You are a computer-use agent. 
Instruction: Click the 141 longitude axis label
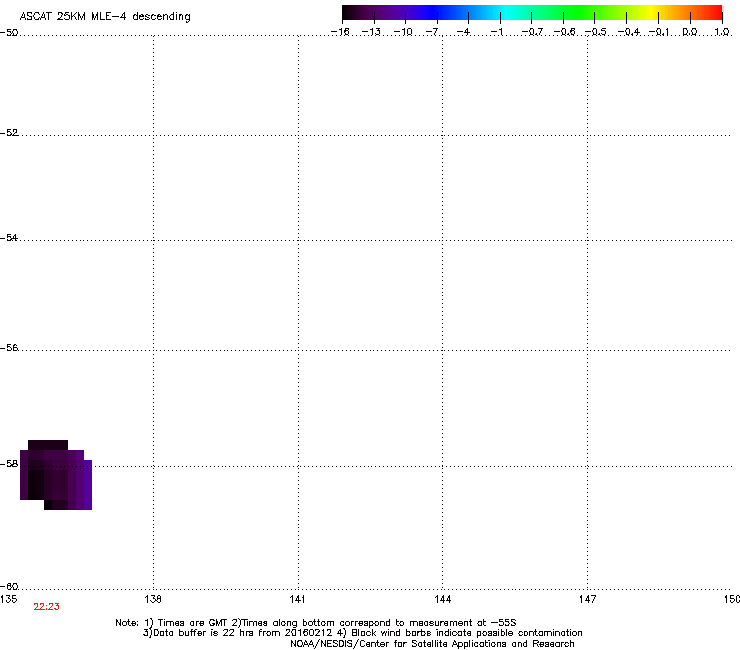(x=297, y=599)
